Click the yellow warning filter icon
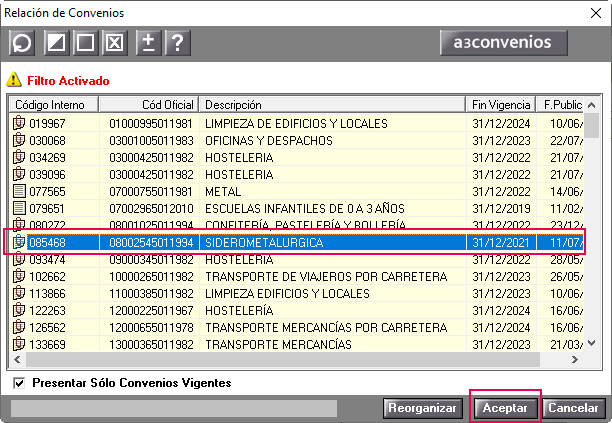Viewport: 612px width, 423px height. tap(14, 80)
